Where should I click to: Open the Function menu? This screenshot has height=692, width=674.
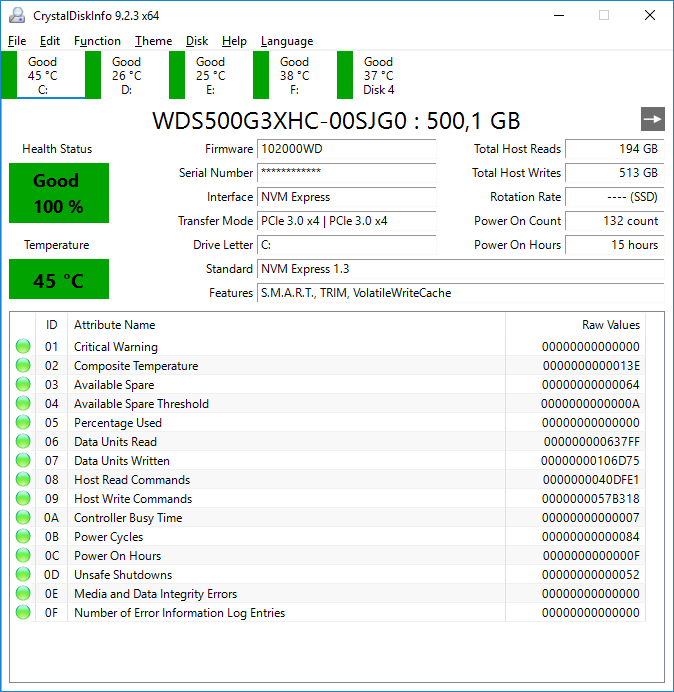click(97, 41)
